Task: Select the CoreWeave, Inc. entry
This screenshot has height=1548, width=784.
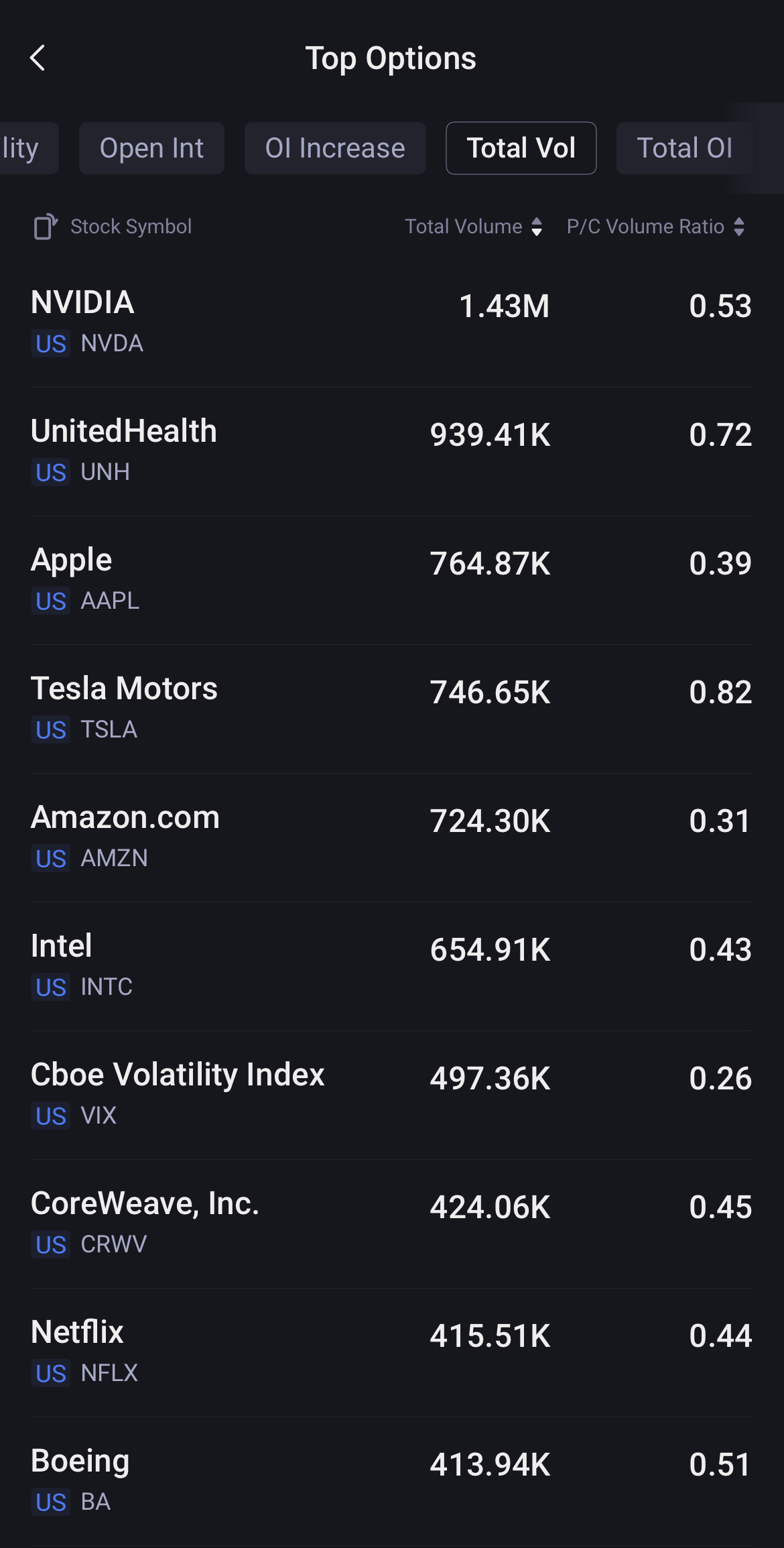Action: (392, 1223)
